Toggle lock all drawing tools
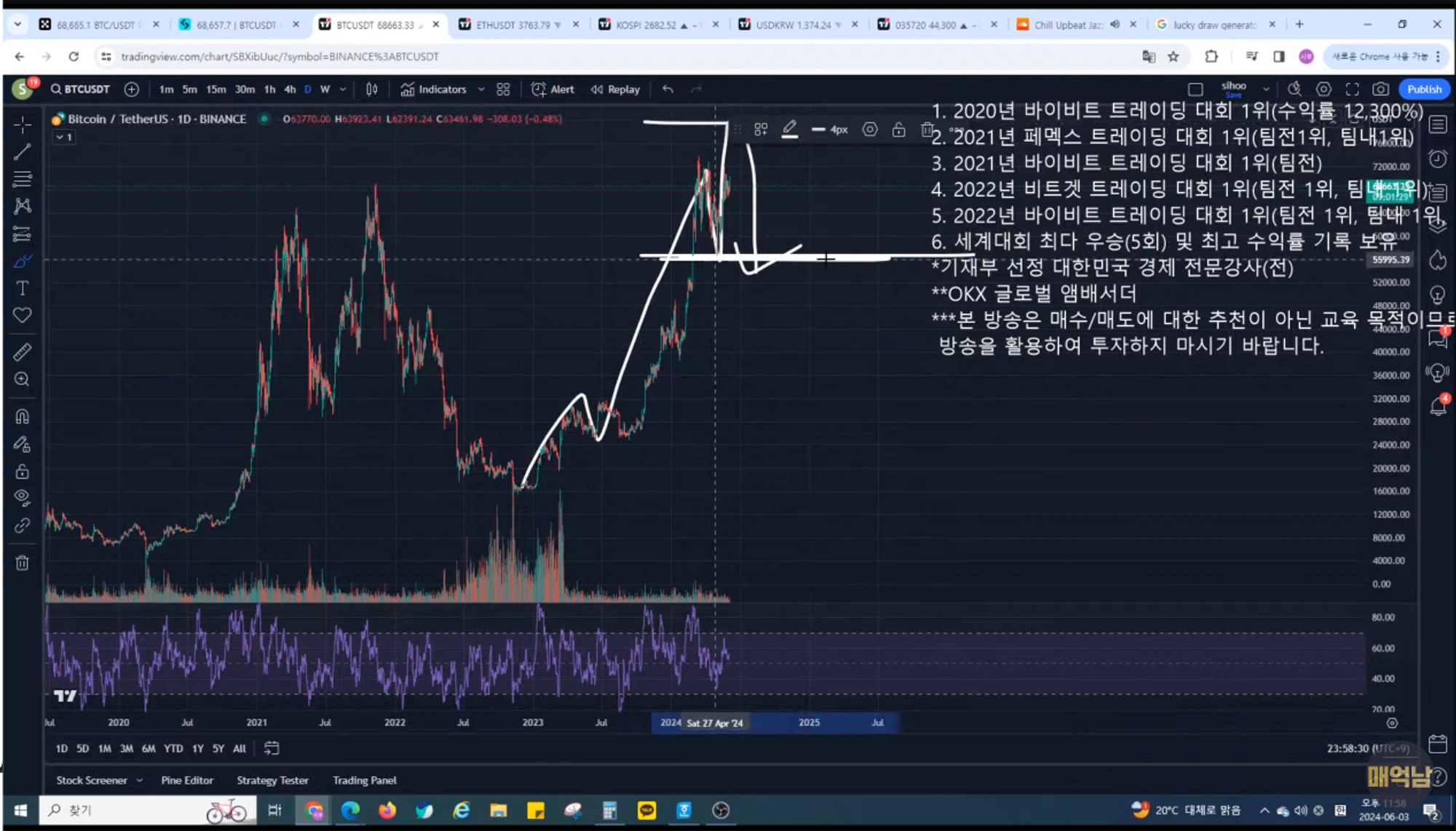 coord(23,471)
